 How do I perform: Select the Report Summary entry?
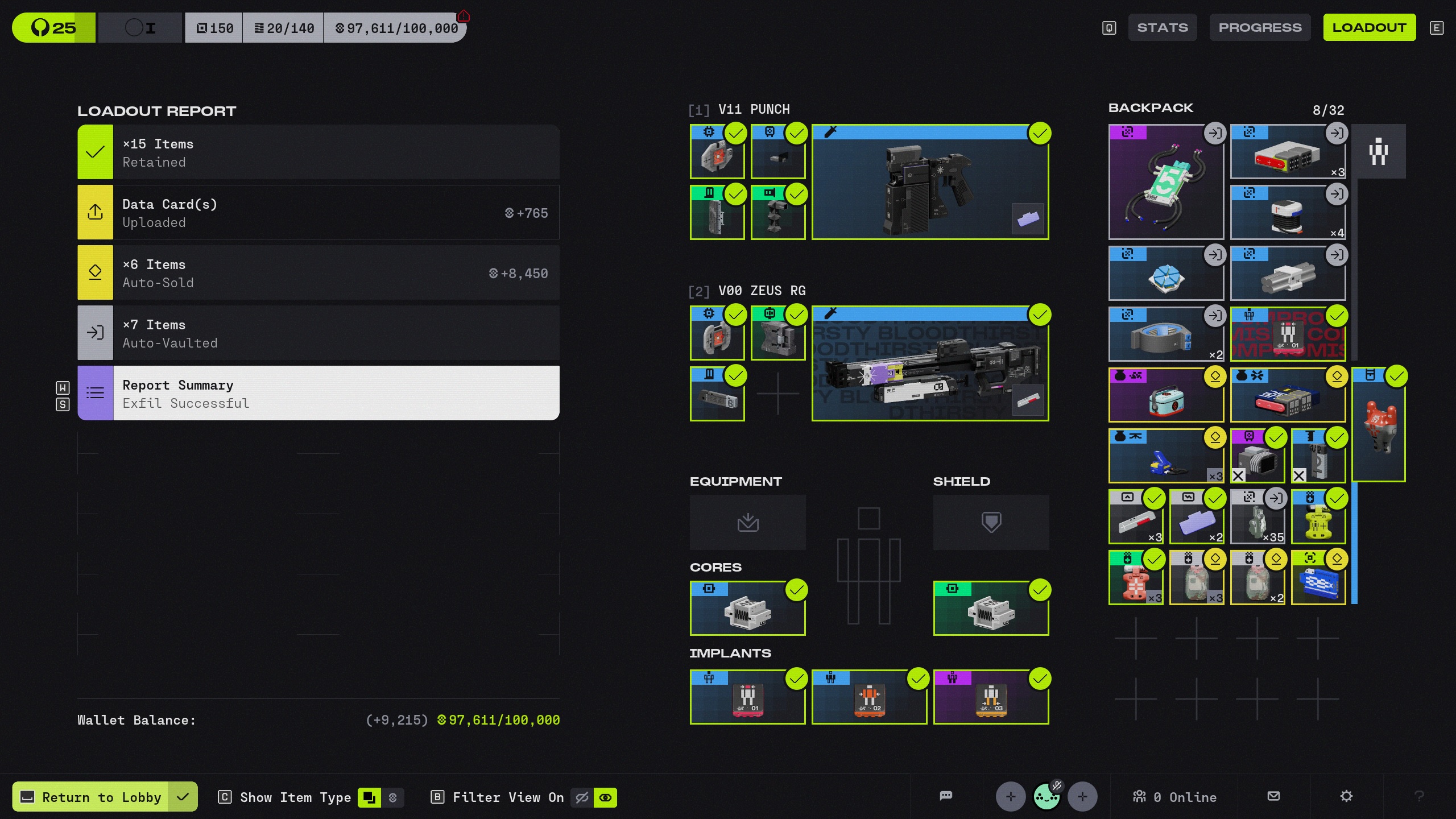[318, 394]
